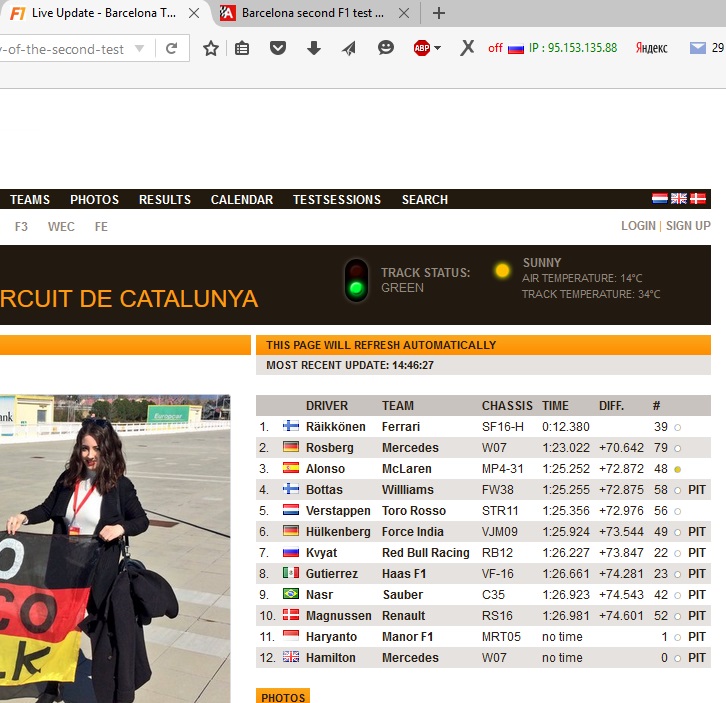Click the Russian flag beside Kvyat
726x703 pixels.
click(291, 552)
